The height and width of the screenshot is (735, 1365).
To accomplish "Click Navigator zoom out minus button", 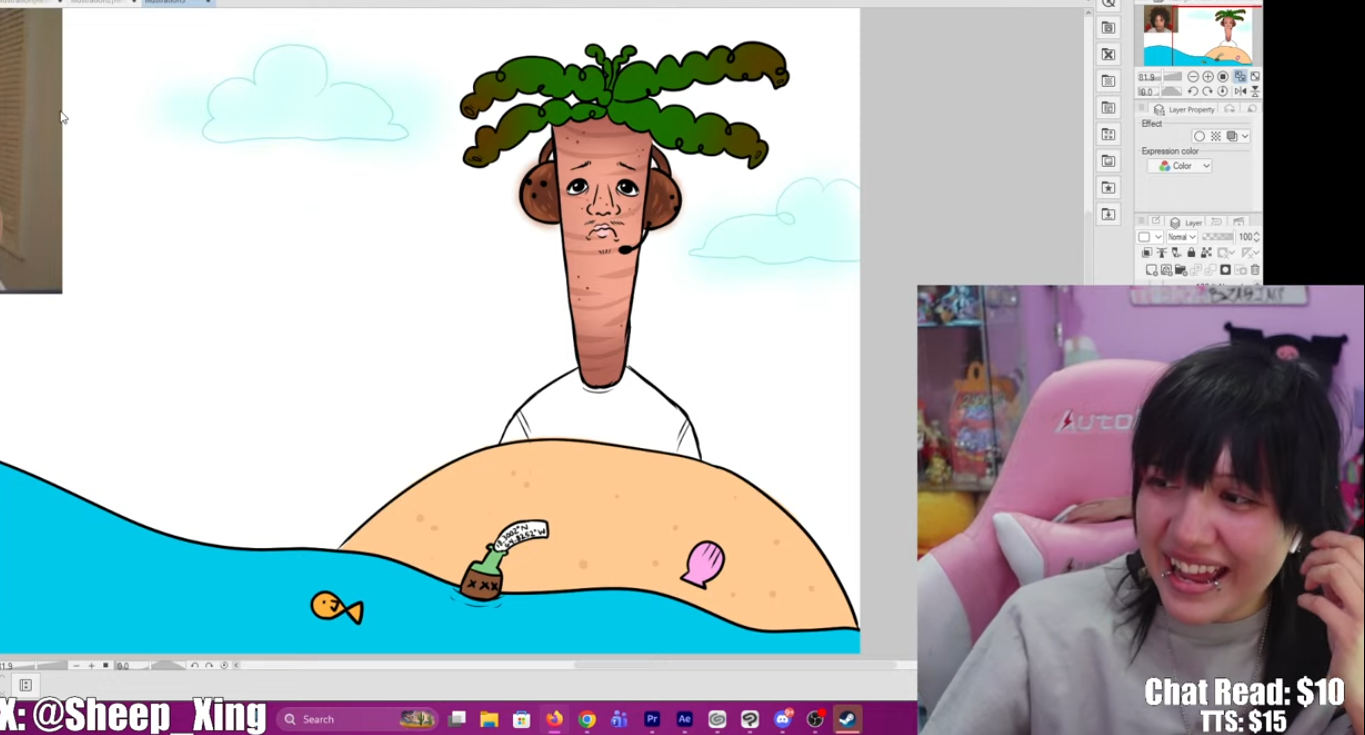I will [x=1193, y=76].
